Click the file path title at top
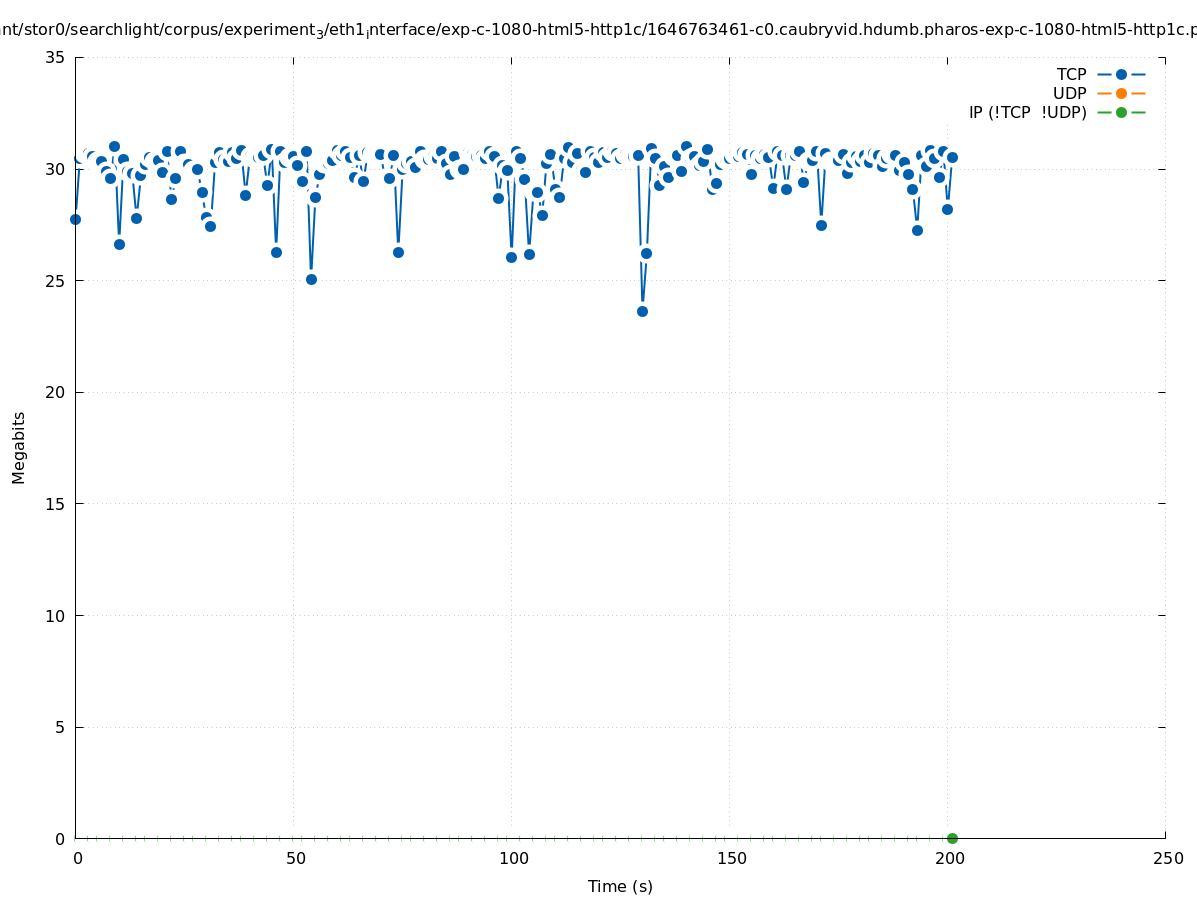The image size is (1197, 900). 598,30
